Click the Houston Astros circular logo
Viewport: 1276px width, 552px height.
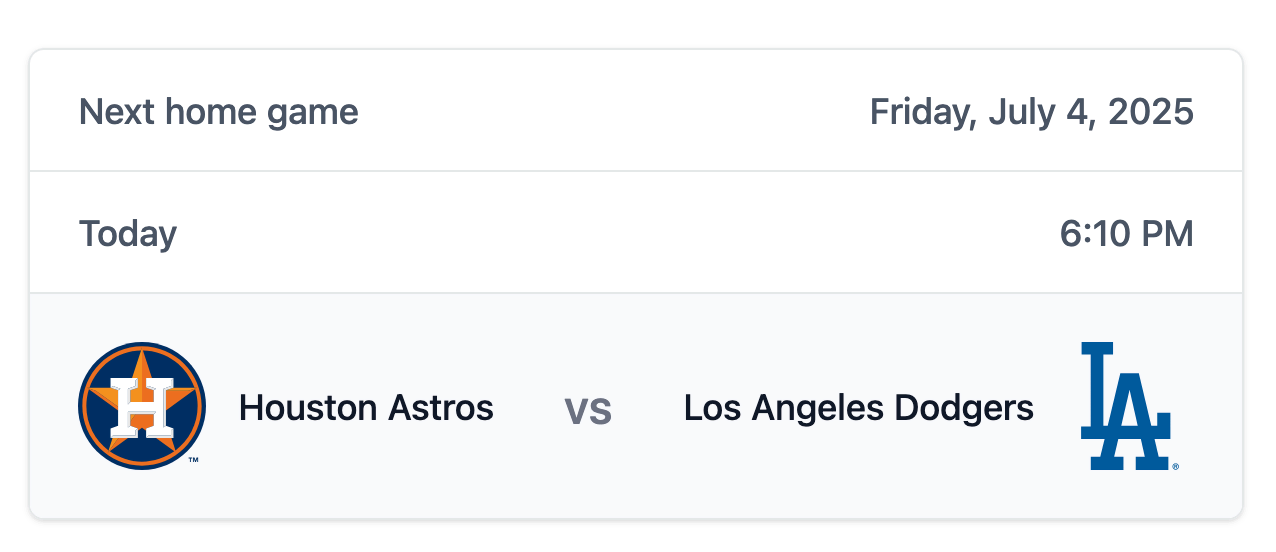142,406
